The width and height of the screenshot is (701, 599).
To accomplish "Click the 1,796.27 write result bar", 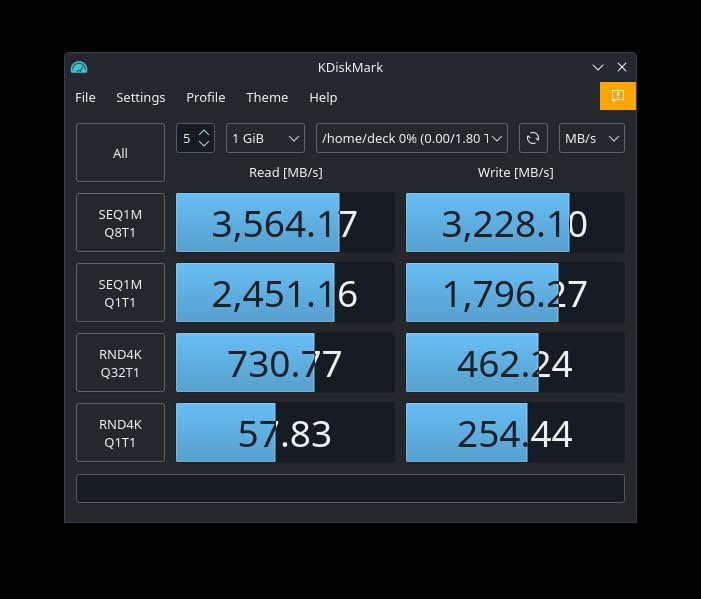I will [515, 292].
